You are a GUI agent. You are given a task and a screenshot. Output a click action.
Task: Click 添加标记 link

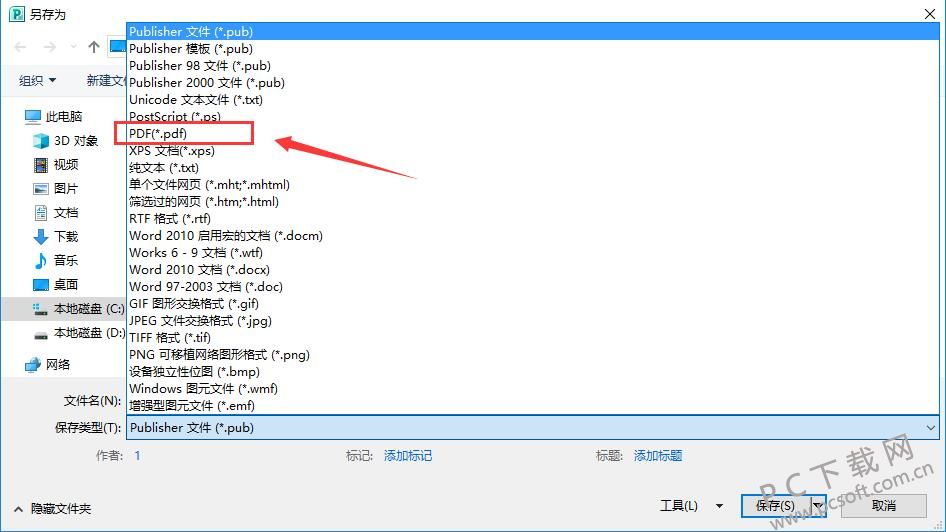point(408,456)
